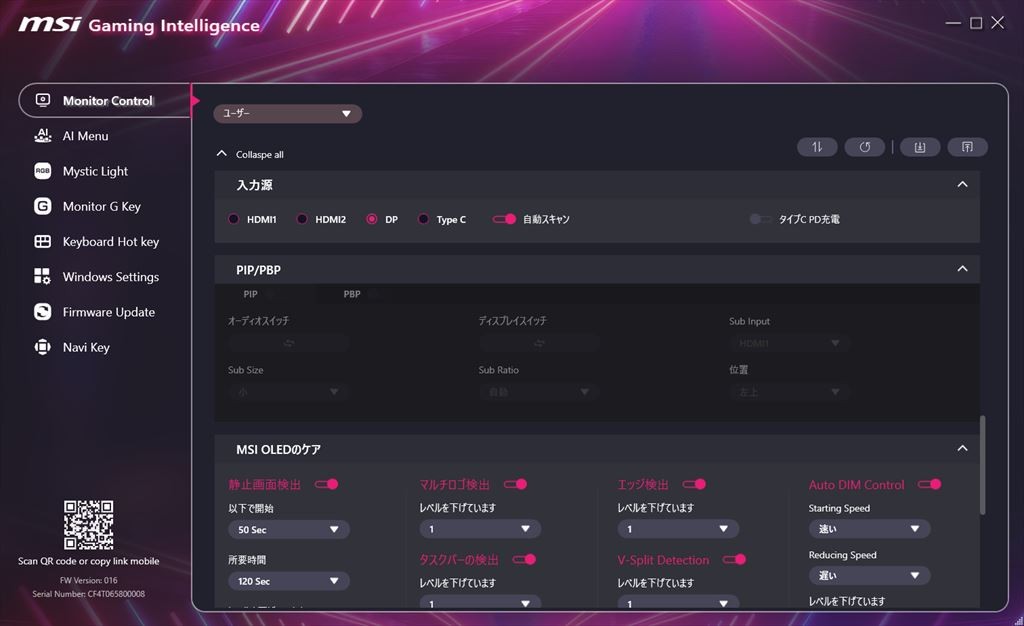
Task: Open the 50 Sec start time dropdown
Action: pyautogui.click(x=289, y=529)
